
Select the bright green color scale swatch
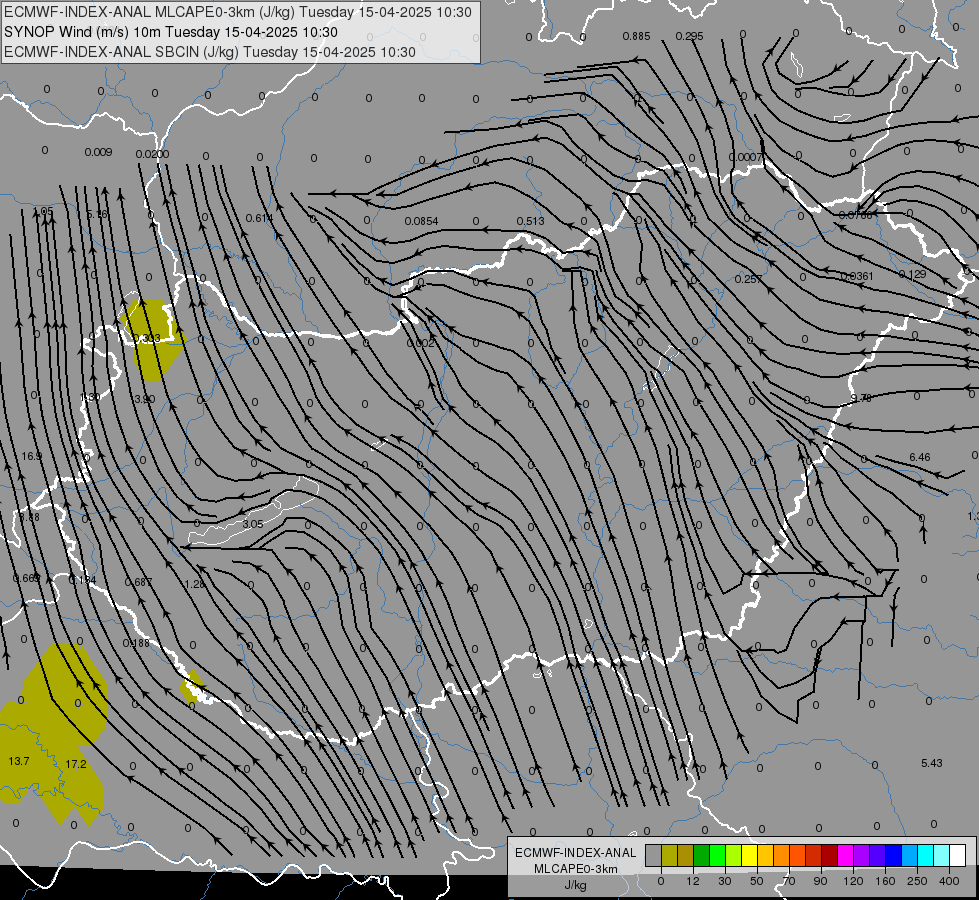717,855
